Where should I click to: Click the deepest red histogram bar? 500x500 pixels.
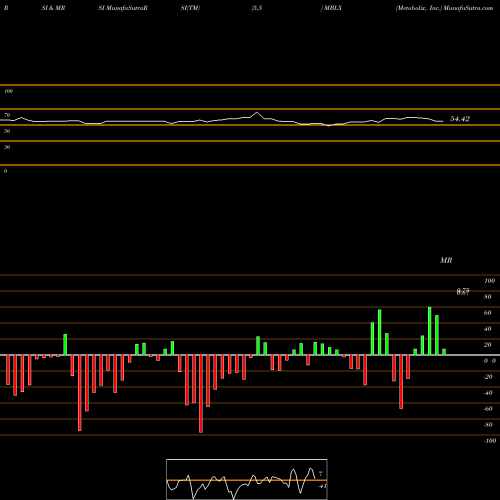point(201,394)
